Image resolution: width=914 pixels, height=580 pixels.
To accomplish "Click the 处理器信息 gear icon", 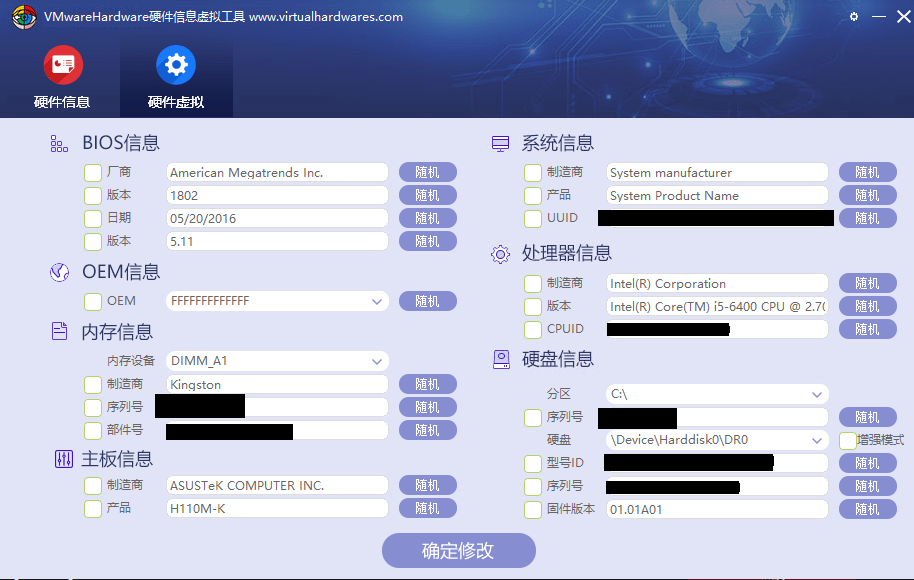I will point(500,254).
